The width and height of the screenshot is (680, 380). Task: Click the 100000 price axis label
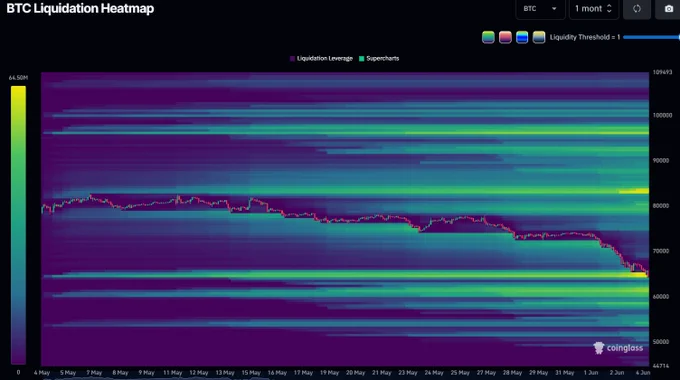[662, 115]
